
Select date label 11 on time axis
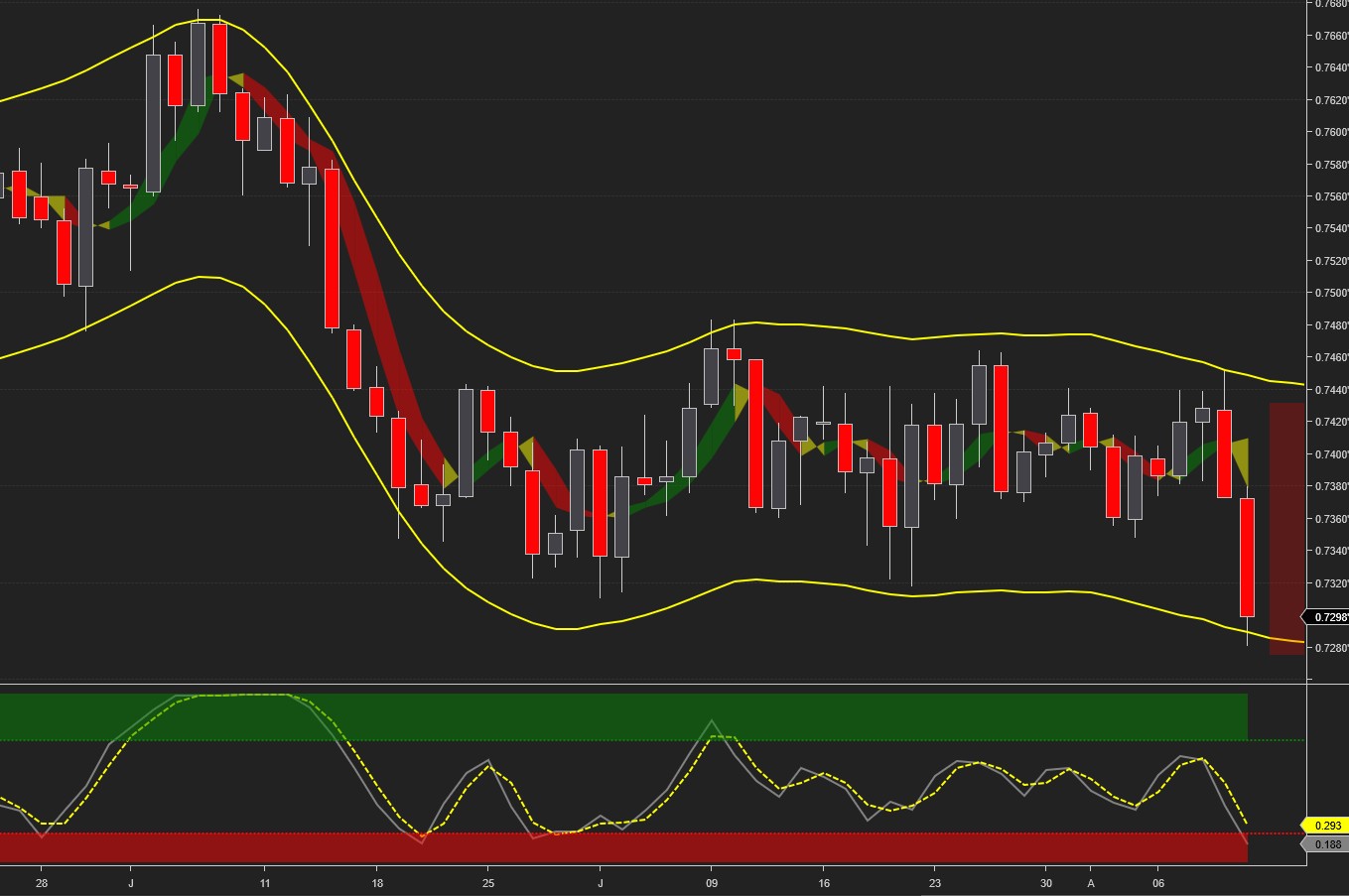[x=265, y=882]
